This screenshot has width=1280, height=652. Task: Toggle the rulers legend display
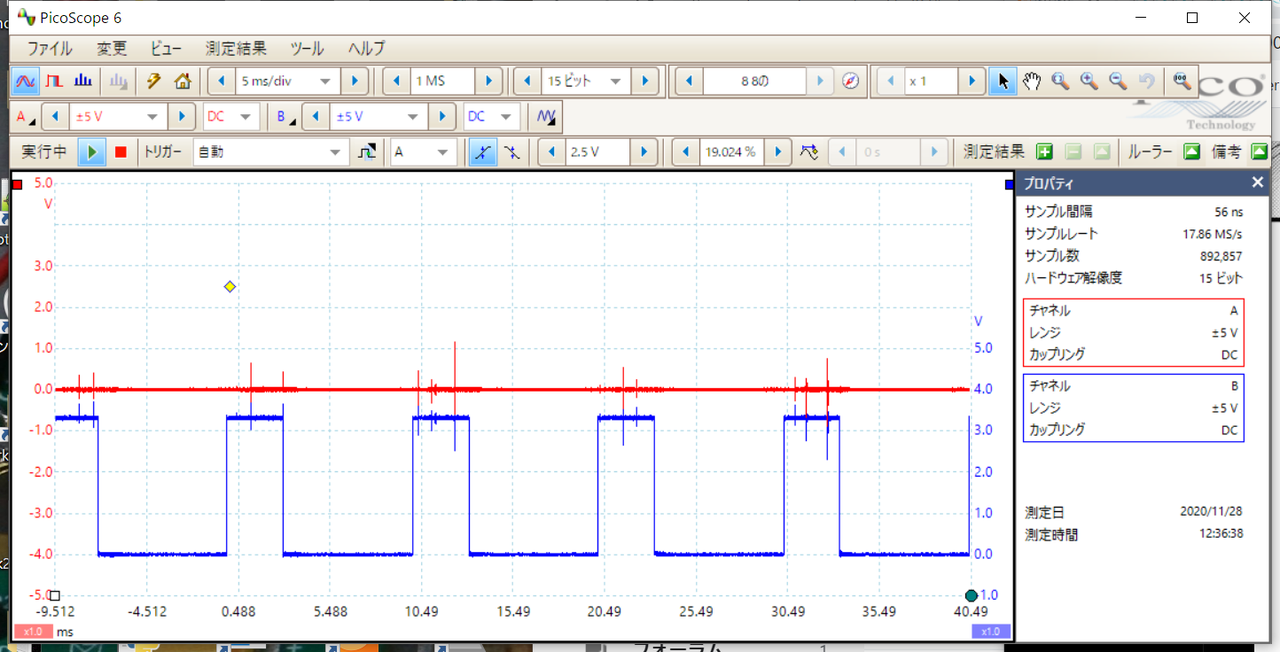coord(1192,152)
